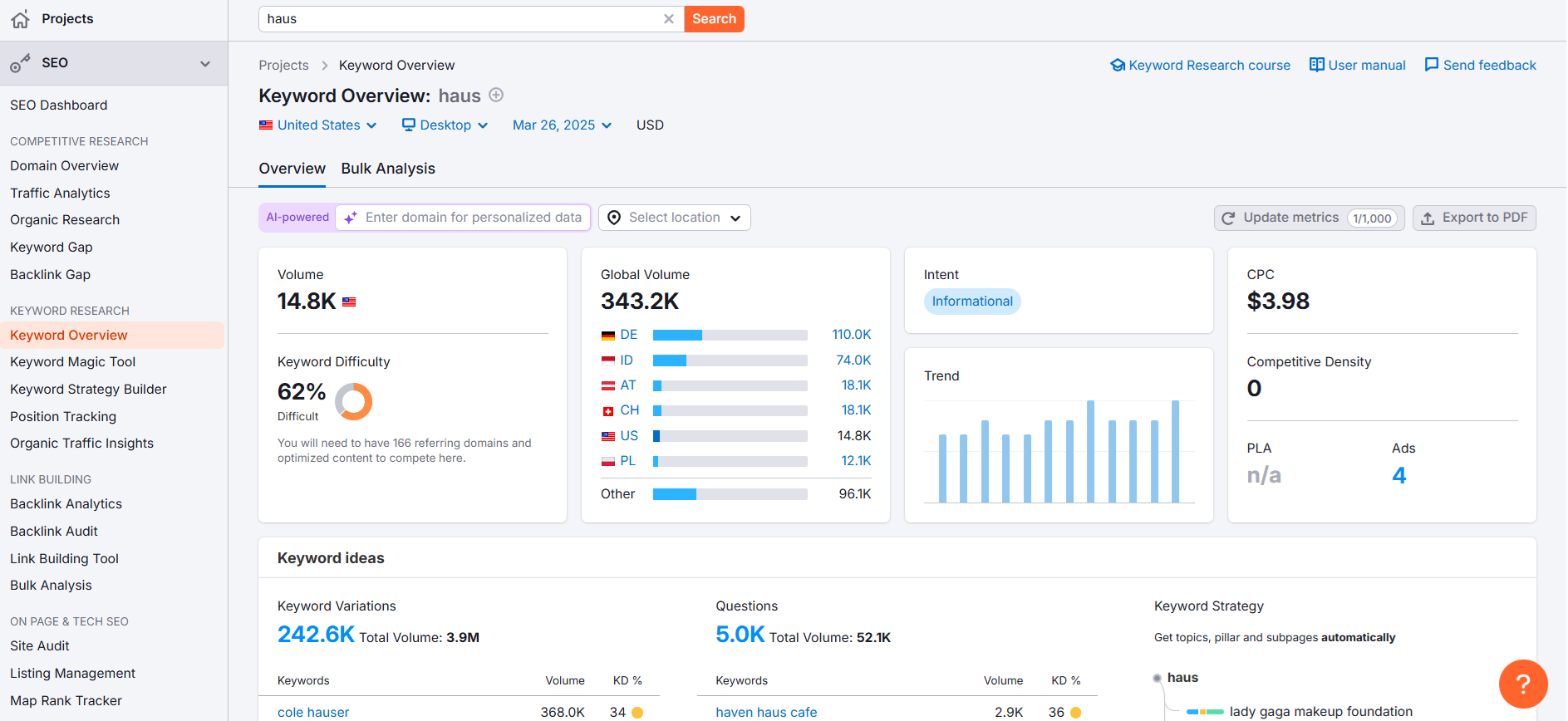Open the Desktop device dropdown

pyautogui.click(x=445, y=125)
